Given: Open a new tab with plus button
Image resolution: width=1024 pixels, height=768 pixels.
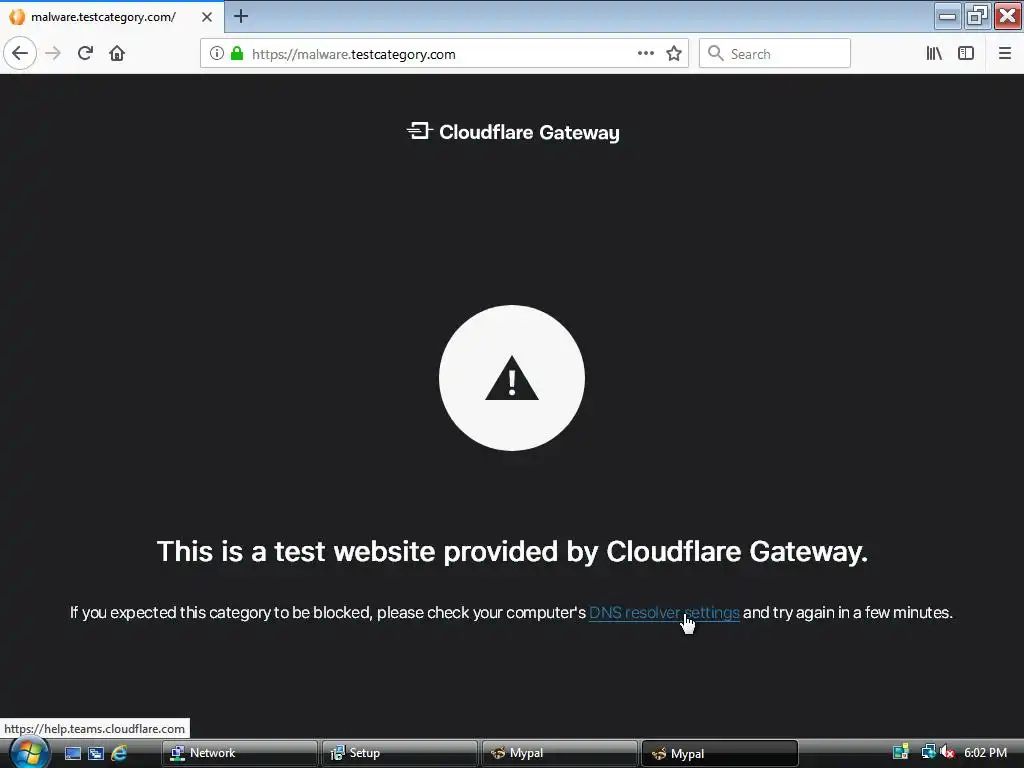Looking at the screenshot, I should (x=241, y=16).
